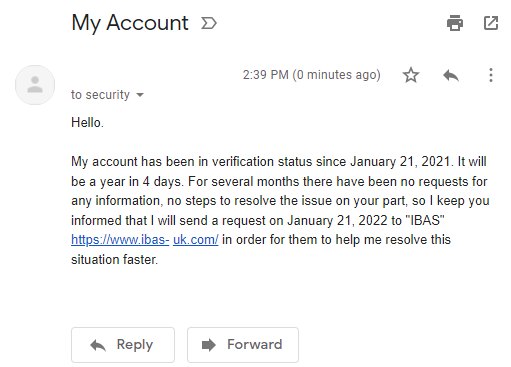Expand recipient details arrow beside 'to security'
The width and height of the screenshot is (511, 367).
pos(140,95)
